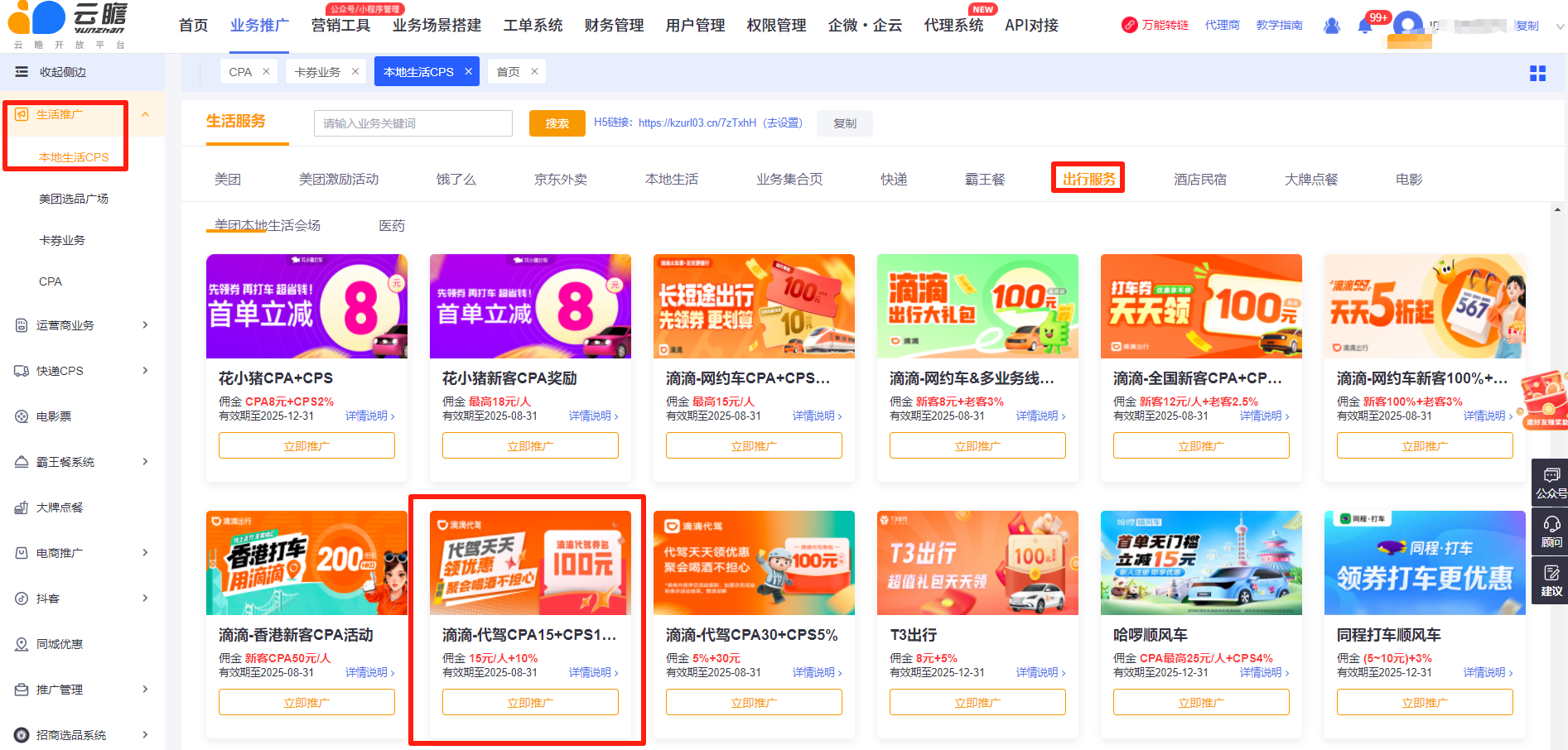This screenshot has width=1568, height=750.
Task: Open the 建议 feedback floating widget
Action: 1550,580
